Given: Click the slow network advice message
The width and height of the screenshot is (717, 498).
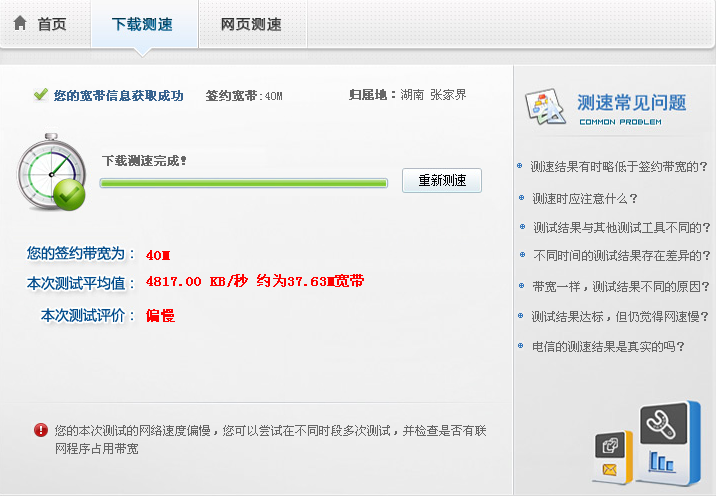Looking at the screenshot, I should click(x=270, y=439).
